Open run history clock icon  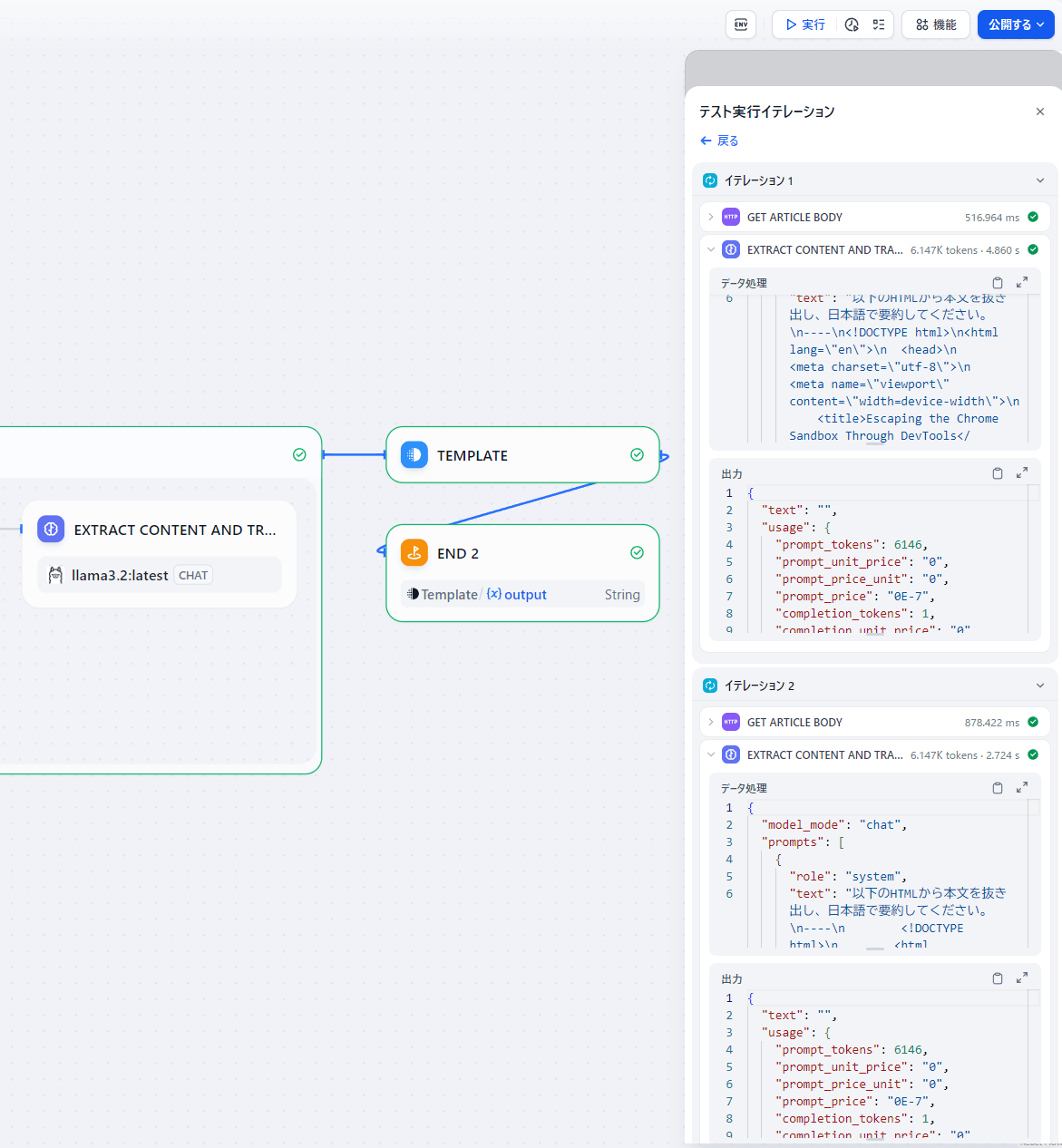click(x=852, y=24)
